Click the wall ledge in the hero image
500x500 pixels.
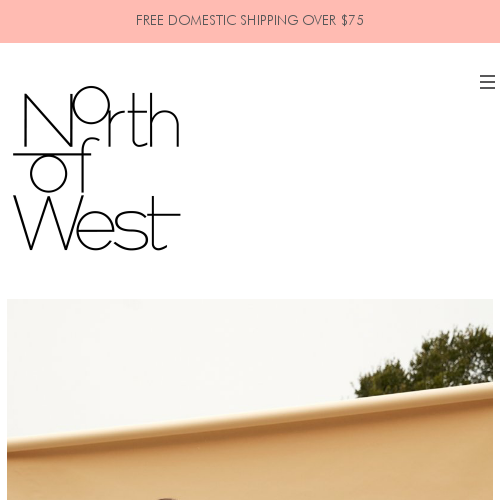click(x=250, y=421)
